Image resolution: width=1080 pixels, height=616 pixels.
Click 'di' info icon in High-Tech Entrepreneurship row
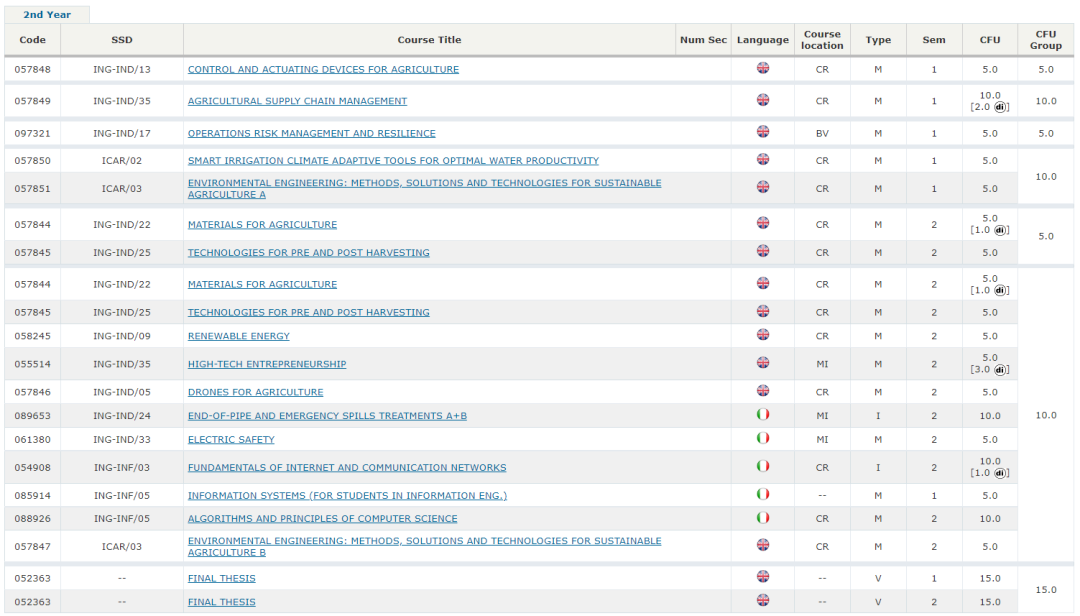1000,370
